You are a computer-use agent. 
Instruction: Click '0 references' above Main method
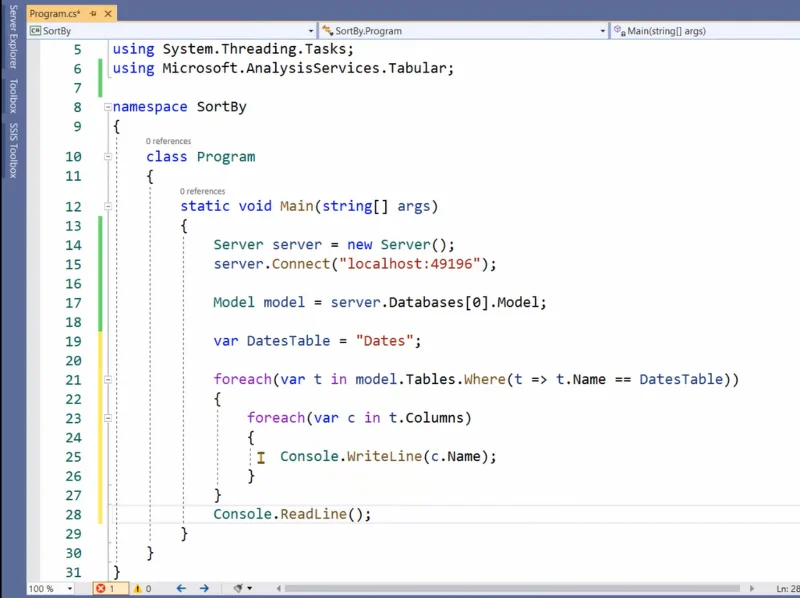202,191
